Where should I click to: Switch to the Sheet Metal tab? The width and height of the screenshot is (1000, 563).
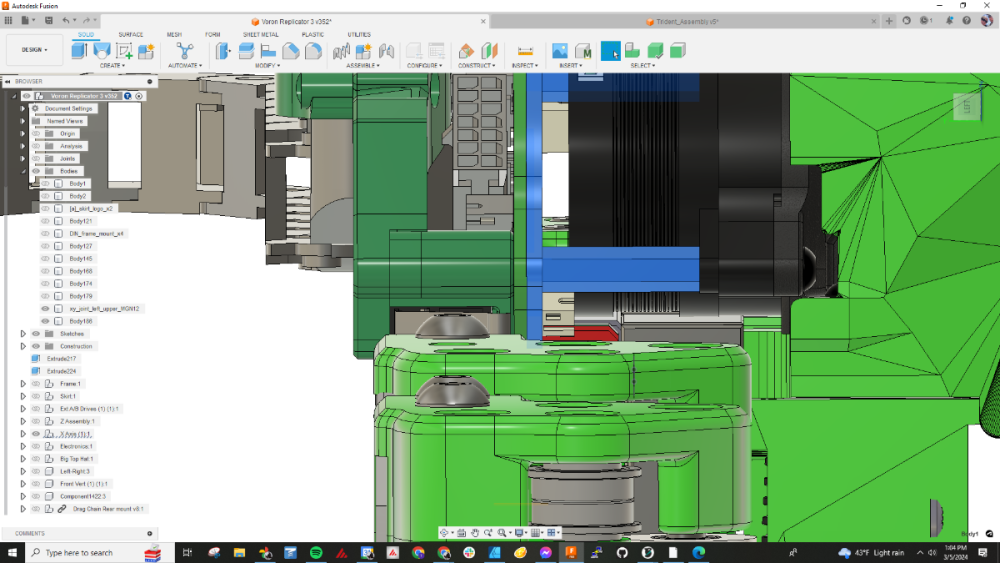click(x=260, y=34)
